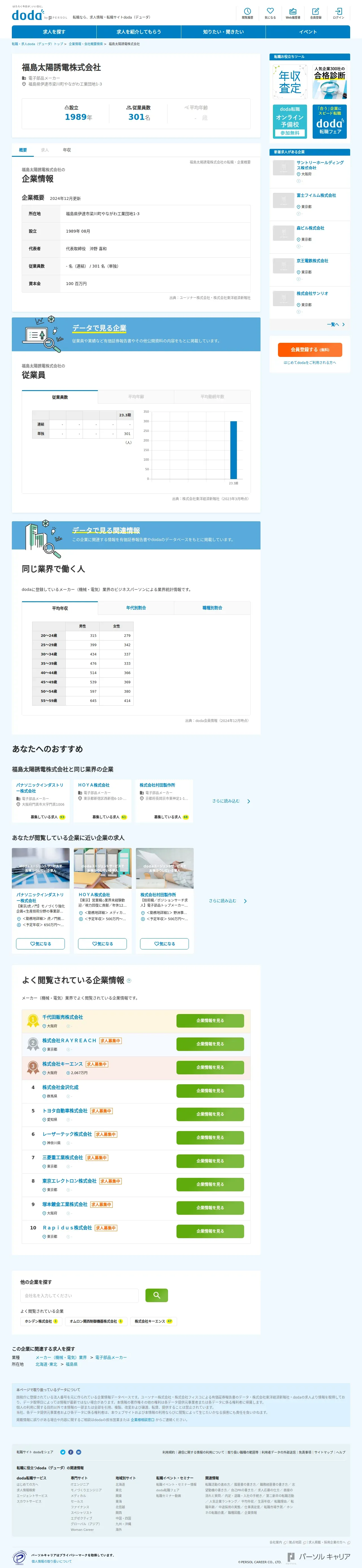
Task: Mark パナソニックインダストリー job as 気になる
Action: coord(41,944)
